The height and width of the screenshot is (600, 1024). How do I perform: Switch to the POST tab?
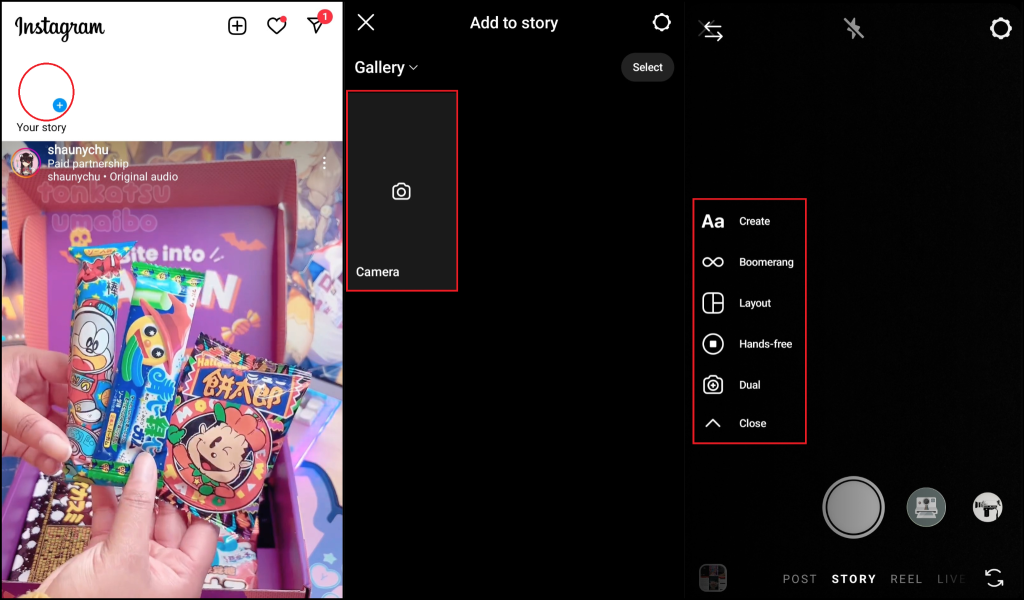(x=800, y=579)
